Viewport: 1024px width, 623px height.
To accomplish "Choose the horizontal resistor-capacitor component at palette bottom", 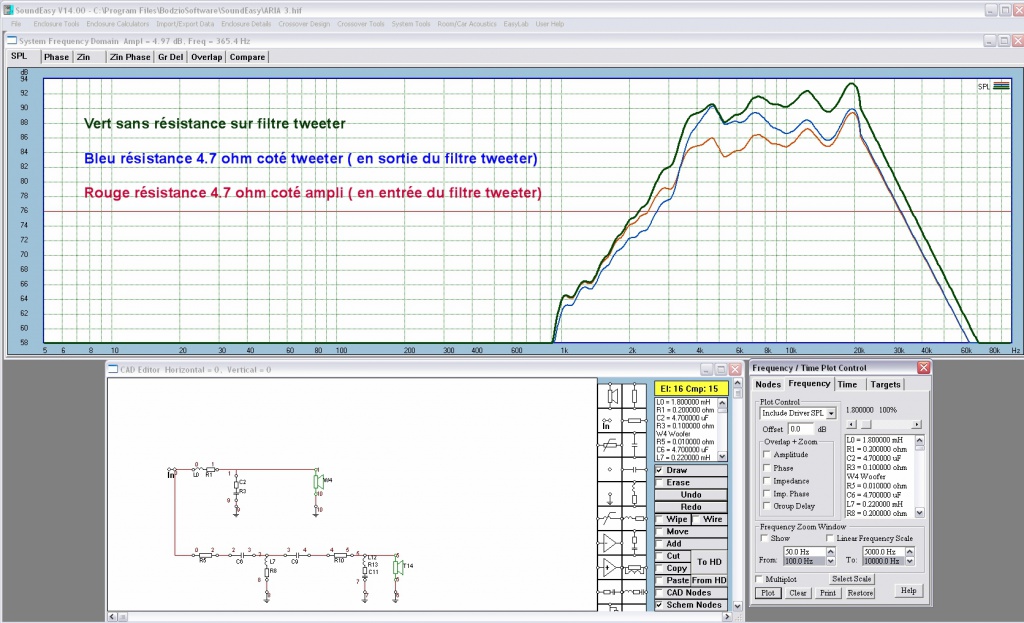I will point(610,592).
